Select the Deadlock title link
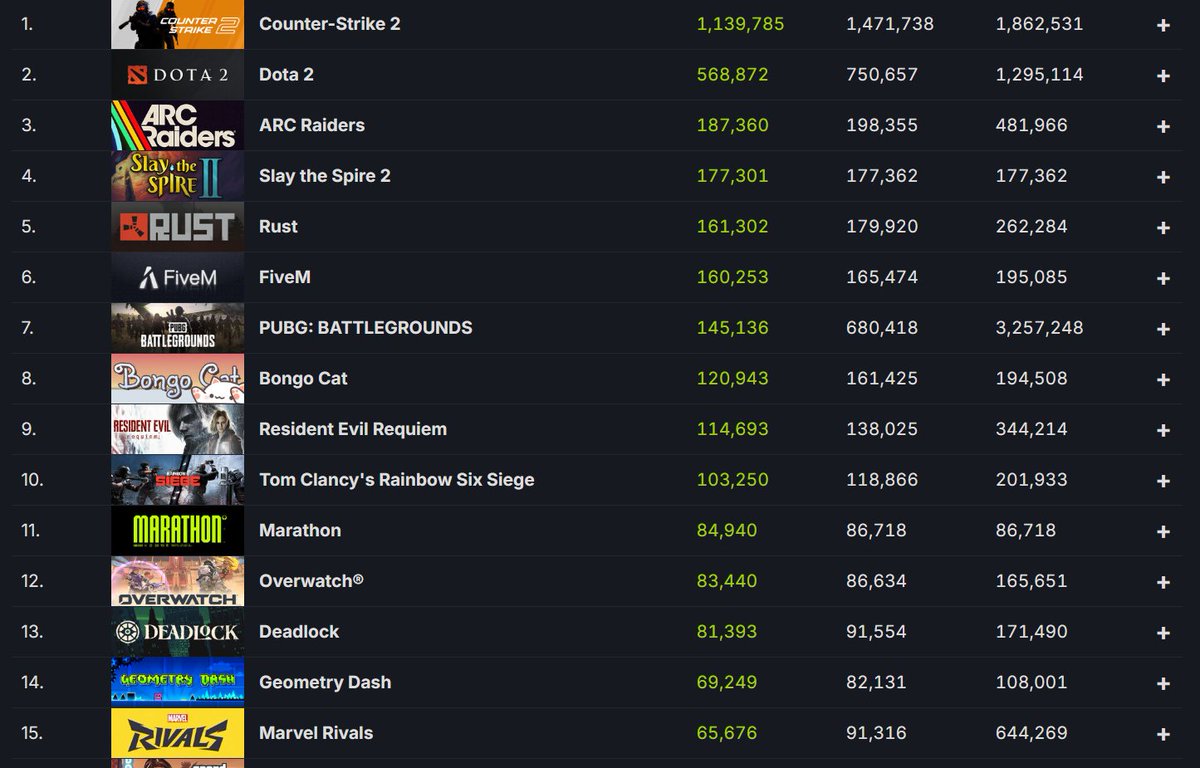The image size is (1200, 768). pos(299,632)
